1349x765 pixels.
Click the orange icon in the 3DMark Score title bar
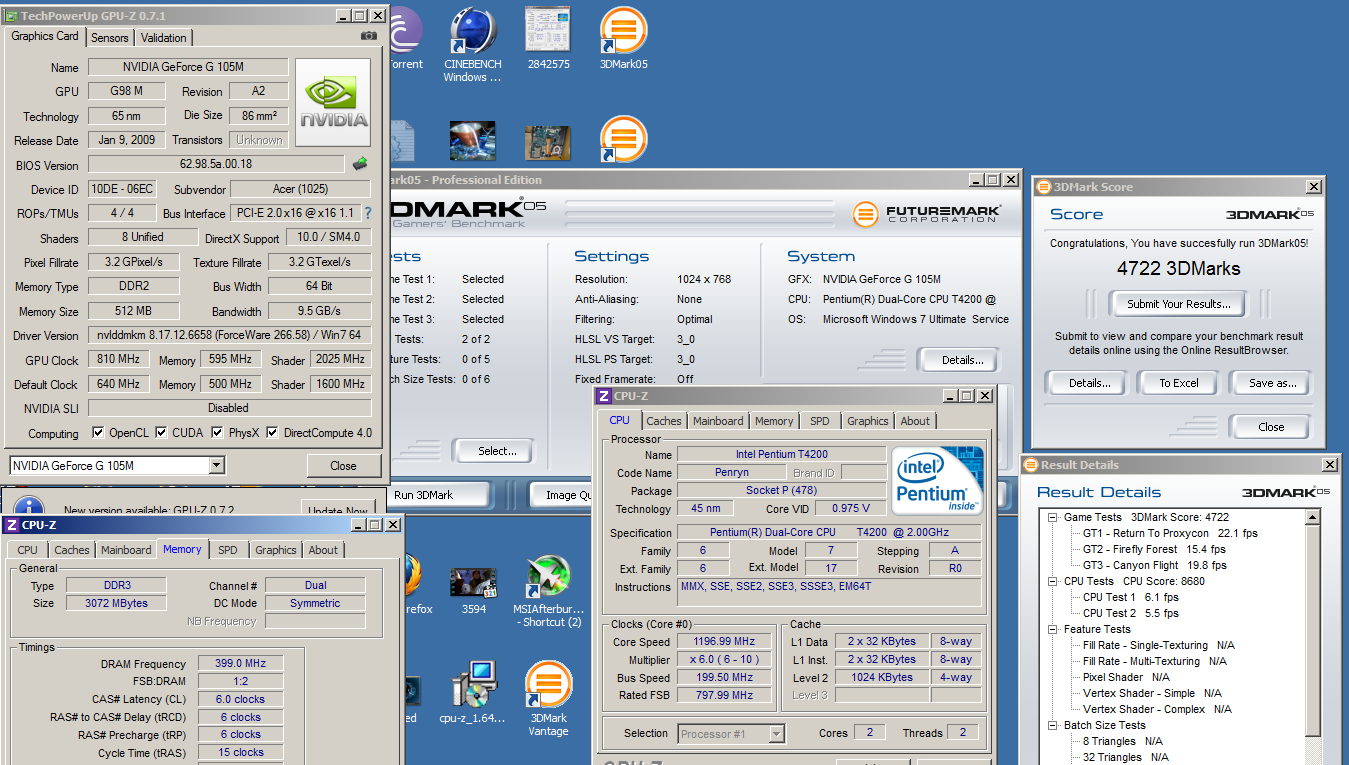coord(1043,187)
